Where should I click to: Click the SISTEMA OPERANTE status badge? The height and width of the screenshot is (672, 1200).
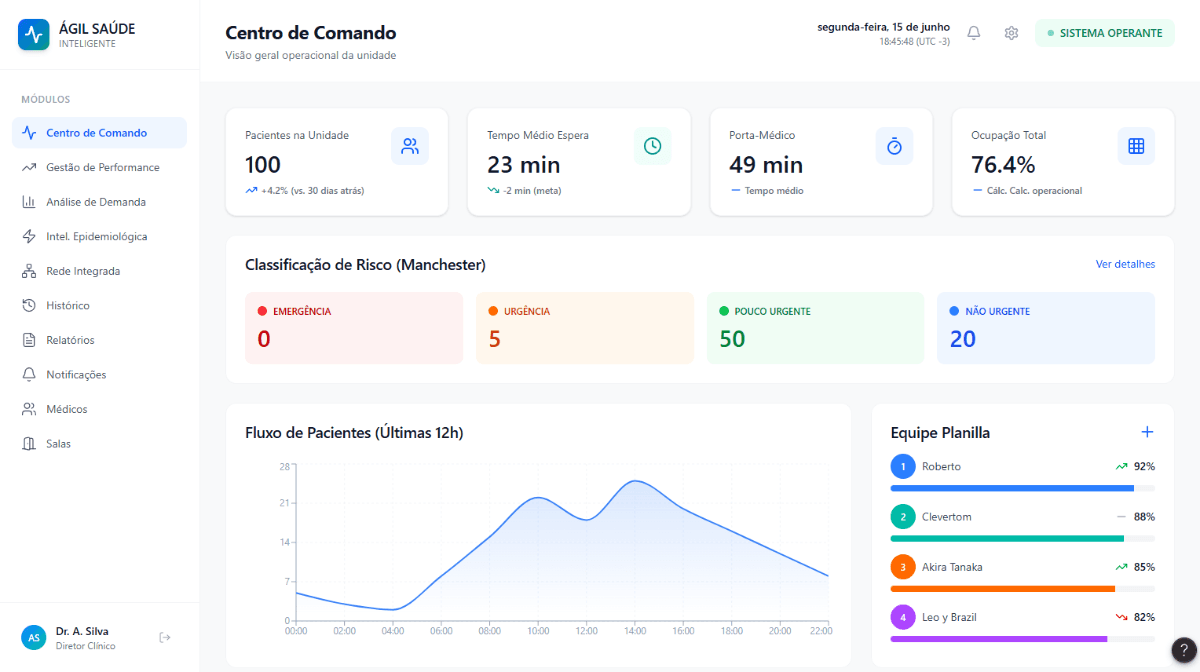(1105, 33)
